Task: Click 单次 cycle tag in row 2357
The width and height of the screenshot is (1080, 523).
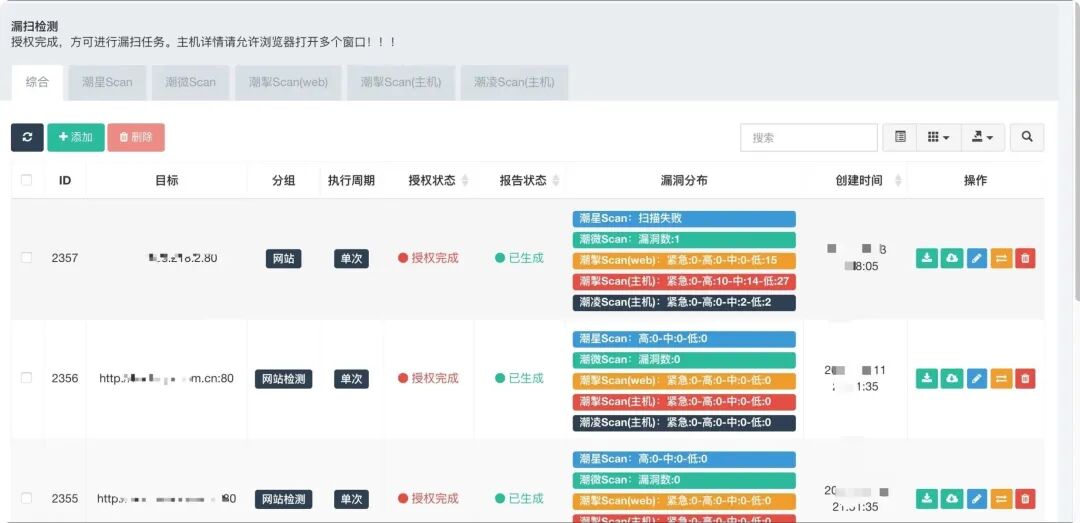Action: (351, 258)
